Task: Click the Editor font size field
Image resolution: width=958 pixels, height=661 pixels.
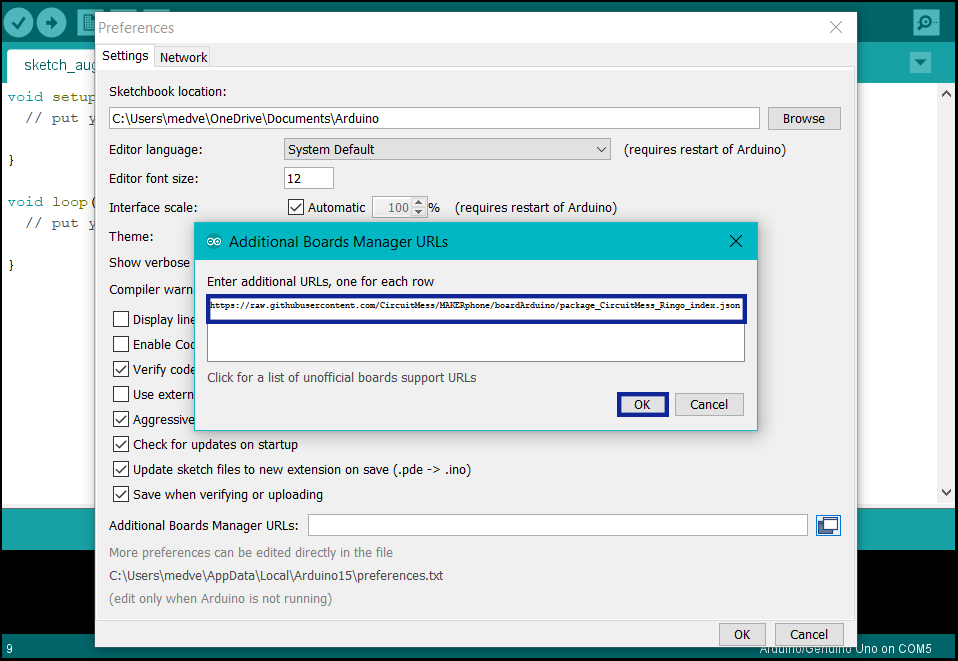Action: click(x=309, y=178)
